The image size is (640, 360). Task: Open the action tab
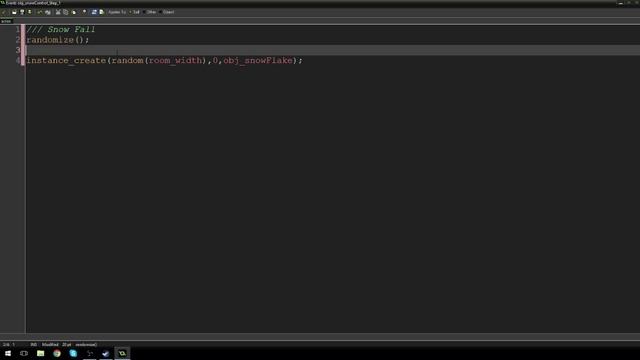pyautogui.click(x=6, y=21)
